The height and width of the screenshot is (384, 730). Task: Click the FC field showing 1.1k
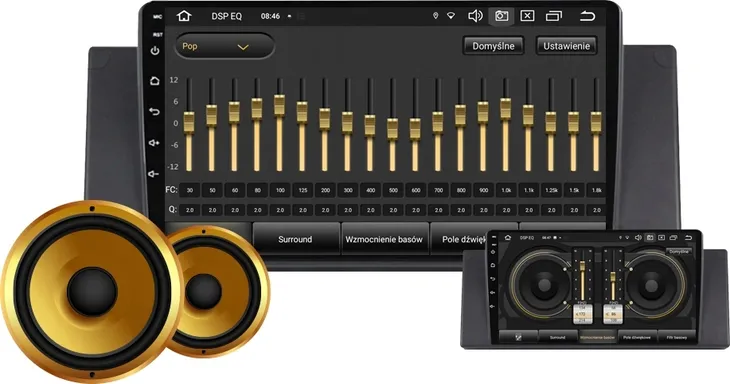pos(529,190)
